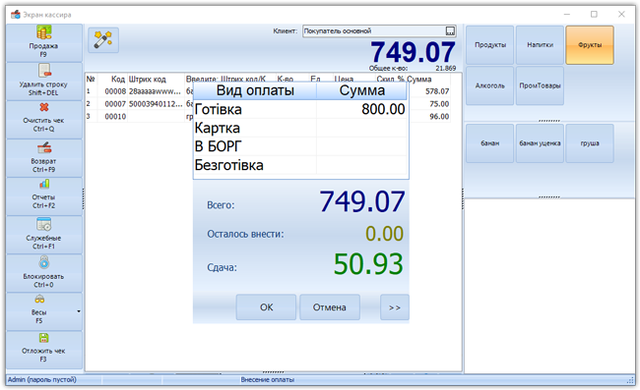
Task: Open Служебные service functions
Action: click(x=44, y=235)
